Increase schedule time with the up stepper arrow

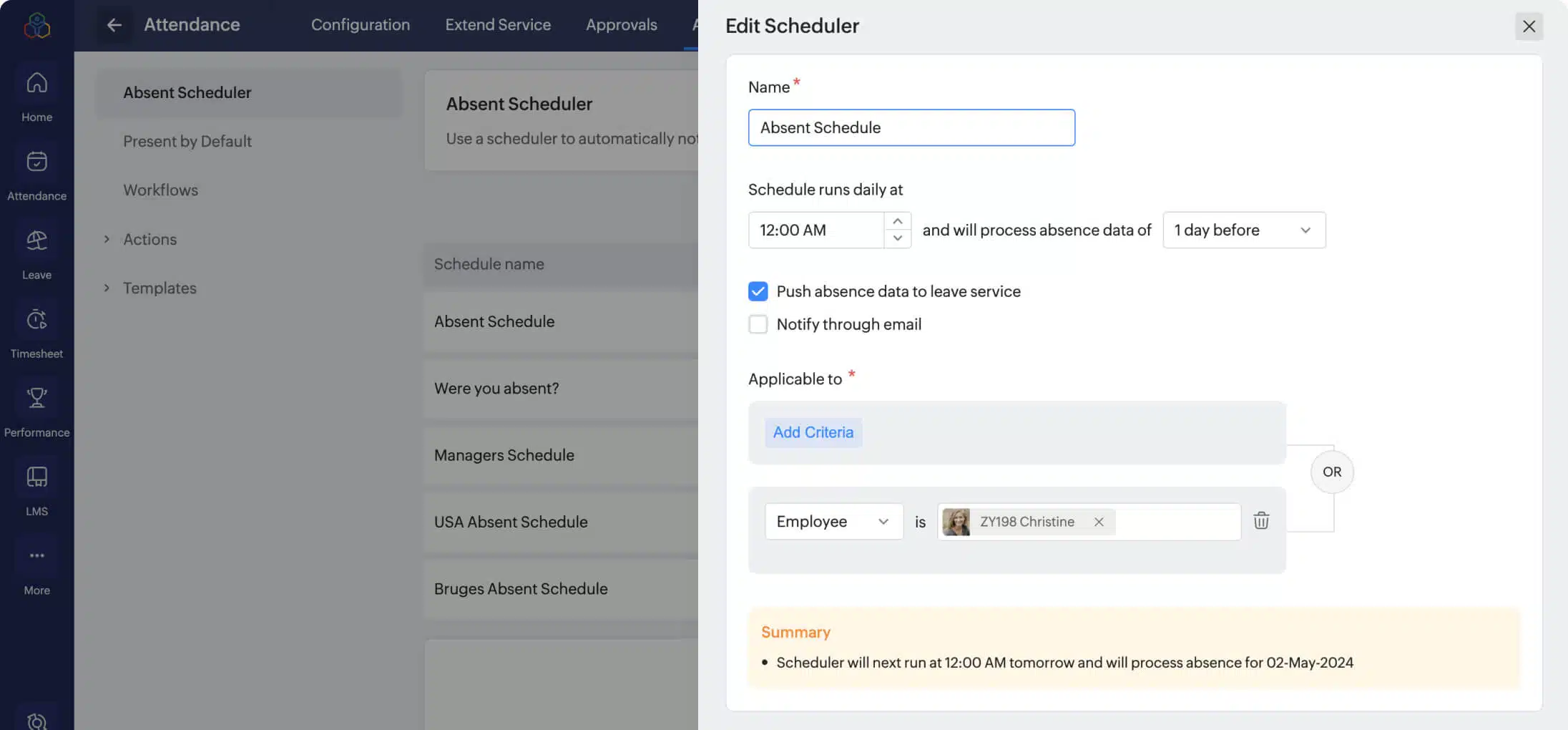[898, 221]
